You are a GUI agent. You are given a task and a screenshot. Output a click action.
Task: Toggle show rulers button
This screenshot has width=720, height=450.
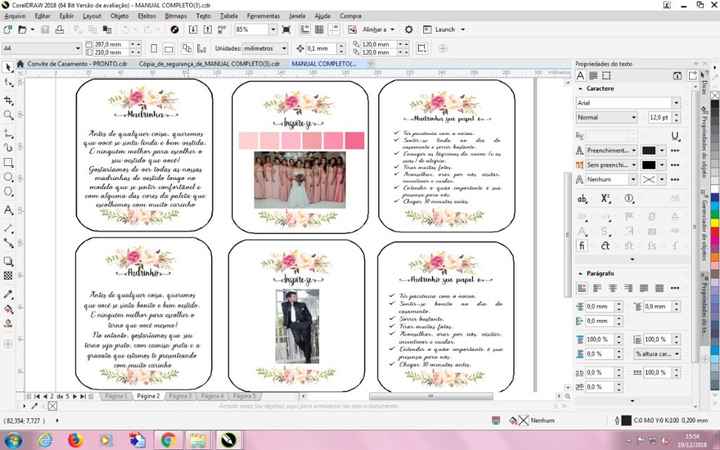coord(305,29)
